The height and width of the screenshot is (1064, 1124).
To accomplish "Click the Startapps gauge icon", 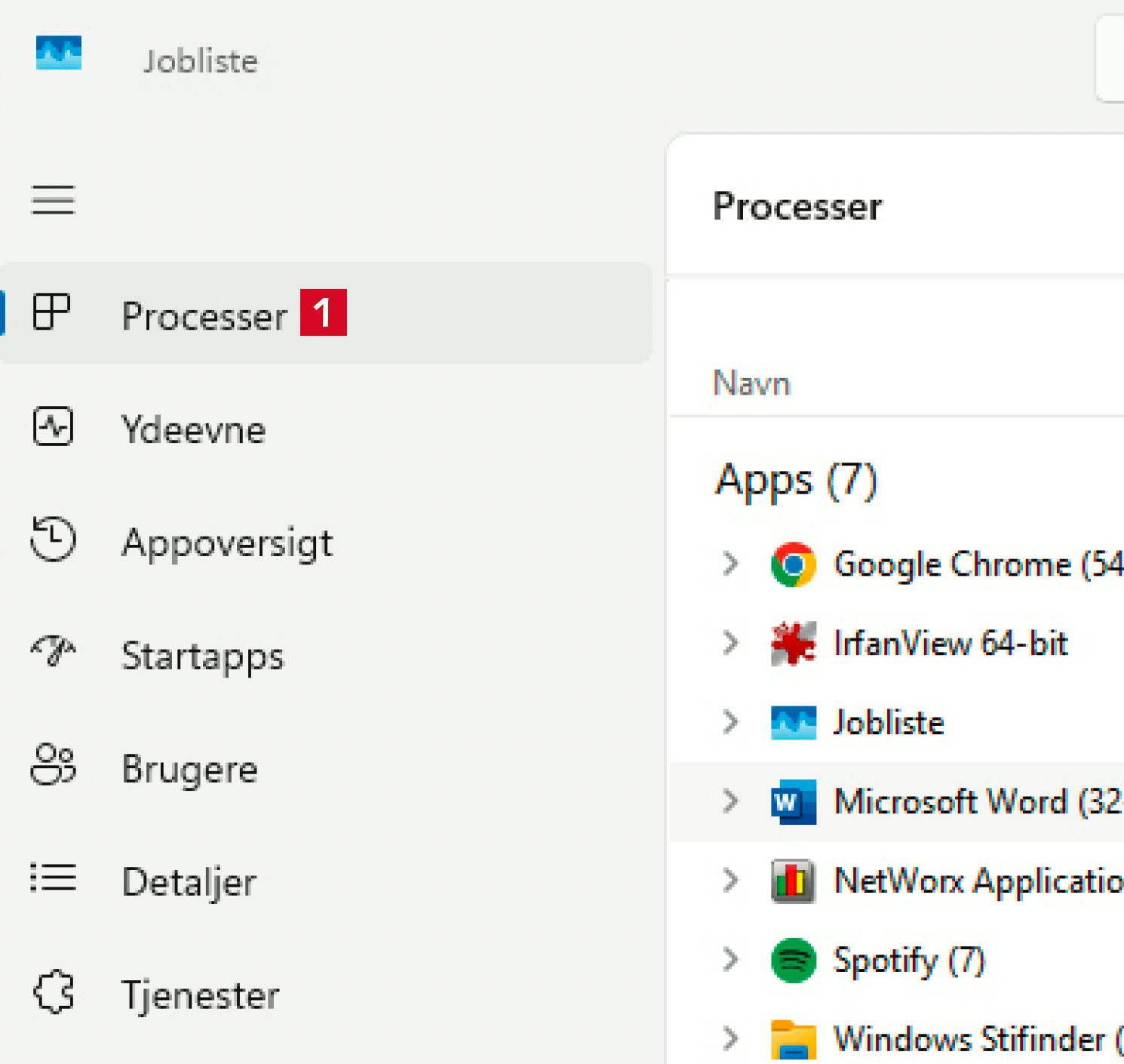I will (x=53, y=652).
